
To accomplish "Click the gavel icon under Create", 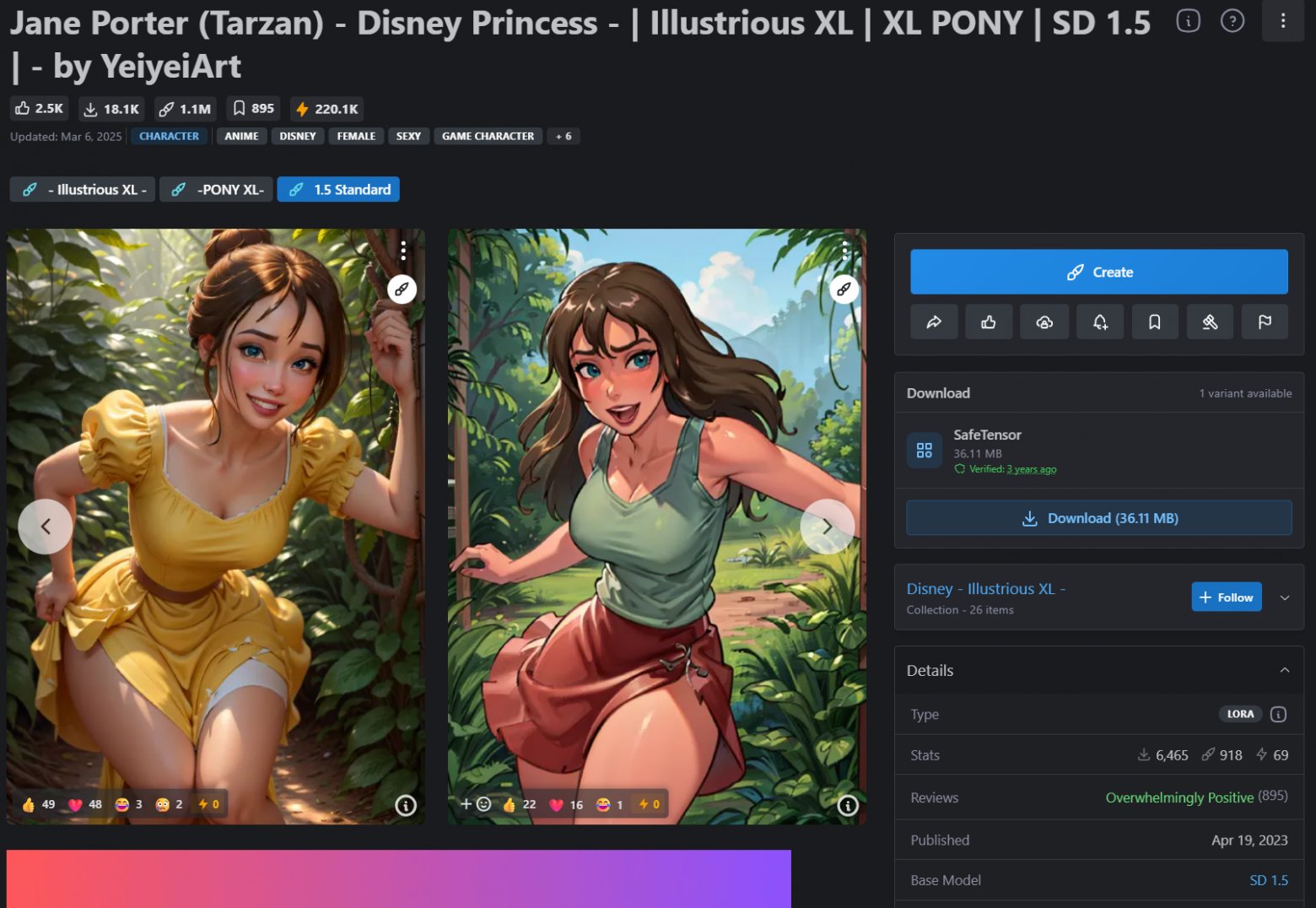I will click(x=1210, y=322).
